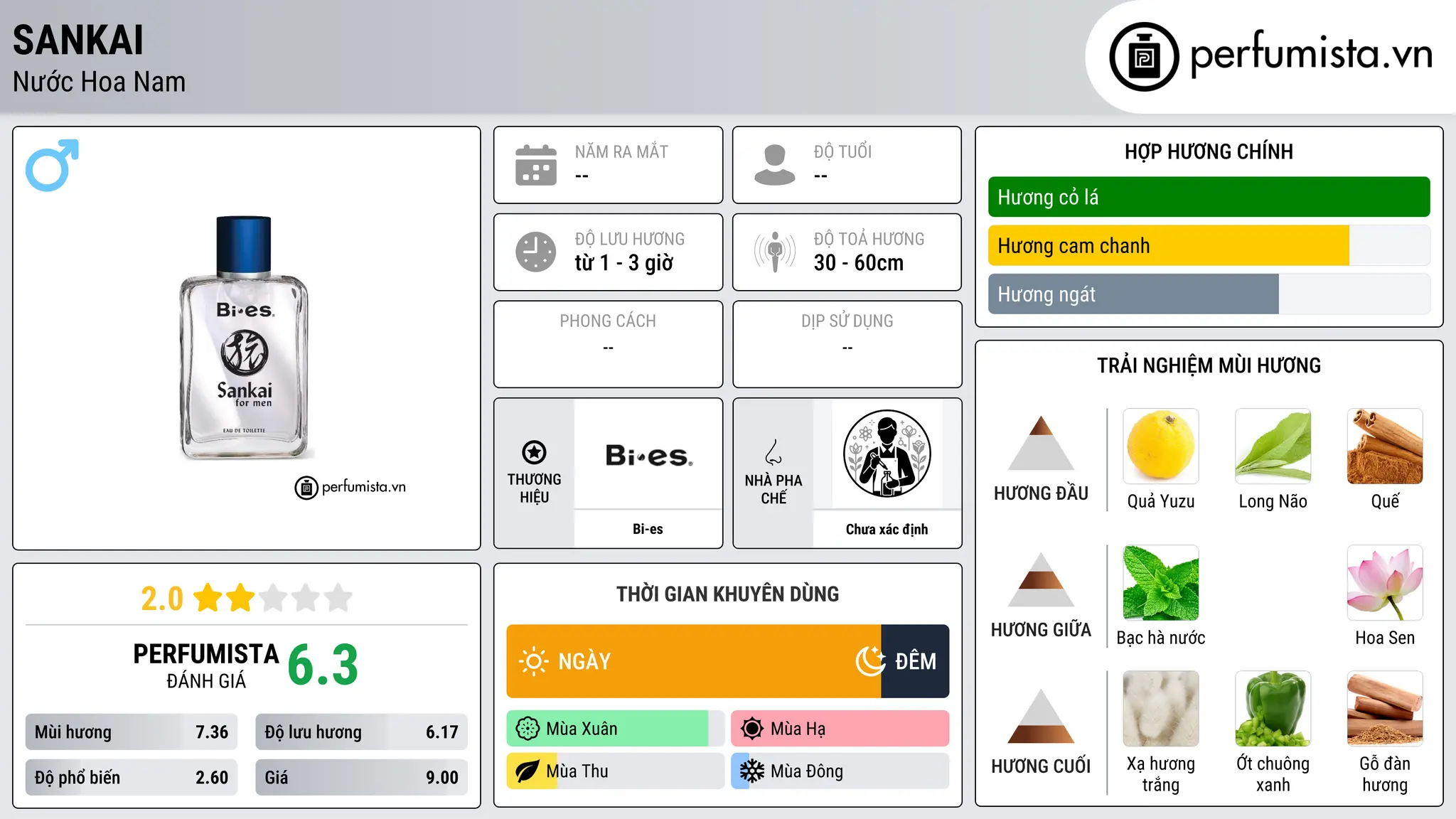Open the Bạc hà nước mint image
This screenshot has height=819, width=1456.
1161,583
